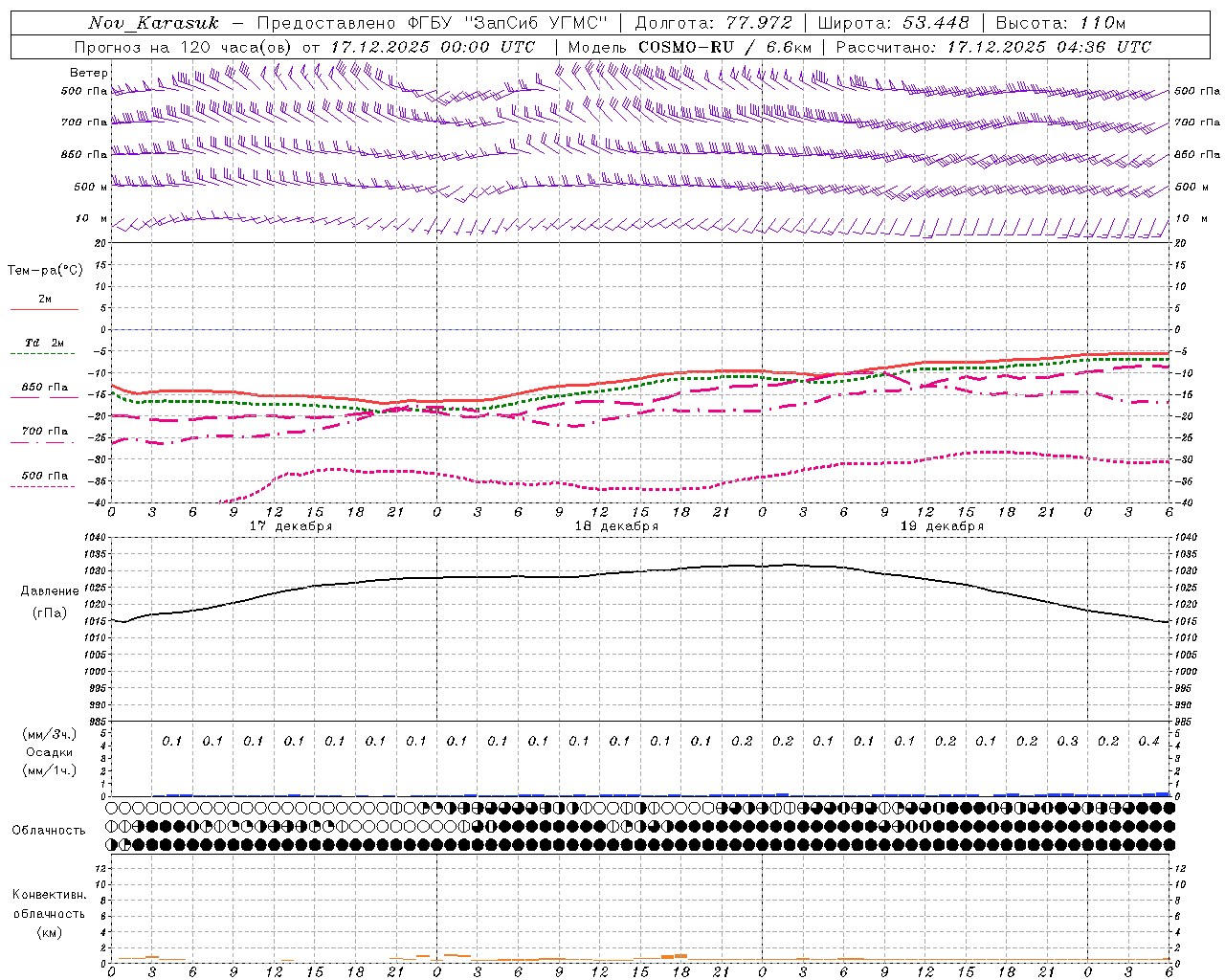
Task: Click the elevation text Высота: 110м
Action: (1060, 23)
